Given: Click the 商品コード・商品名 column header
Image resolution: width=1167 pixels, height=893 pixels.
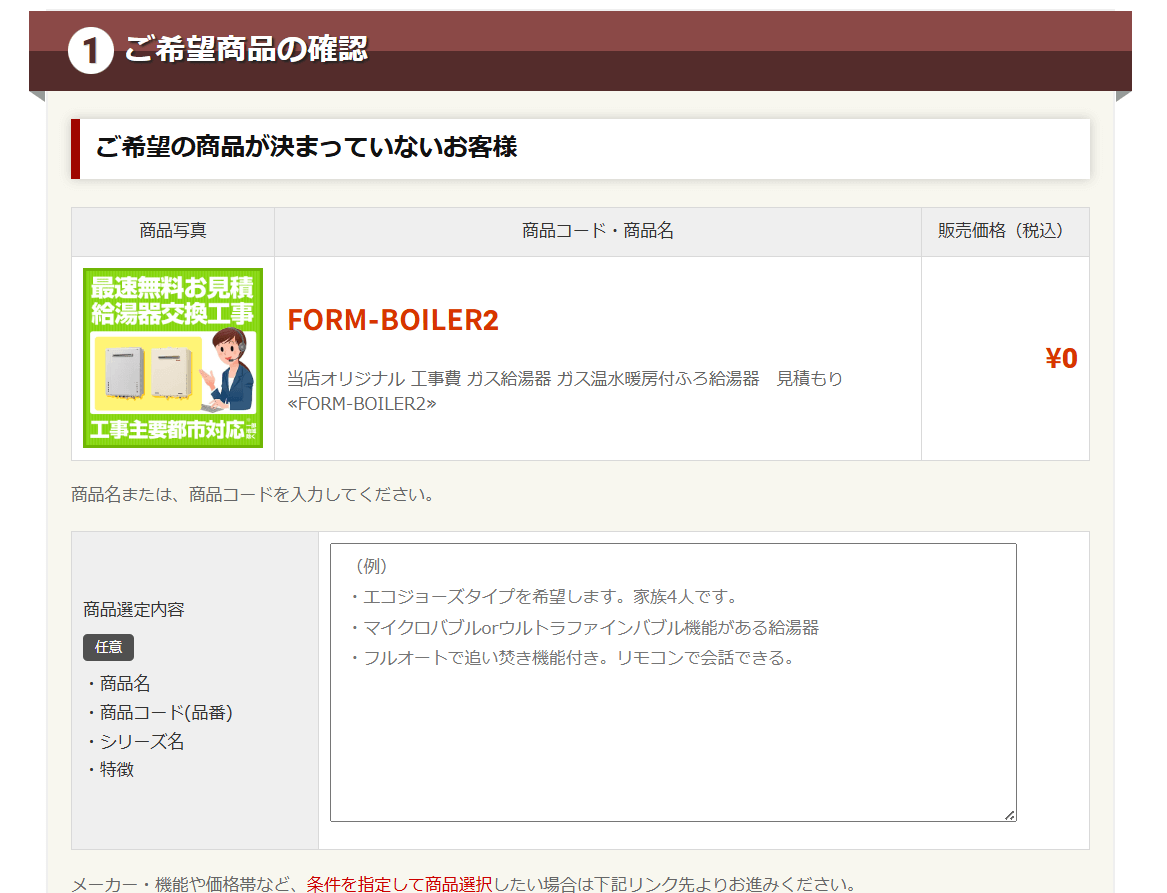Looking at the screenshot, I should pos(597,231).
